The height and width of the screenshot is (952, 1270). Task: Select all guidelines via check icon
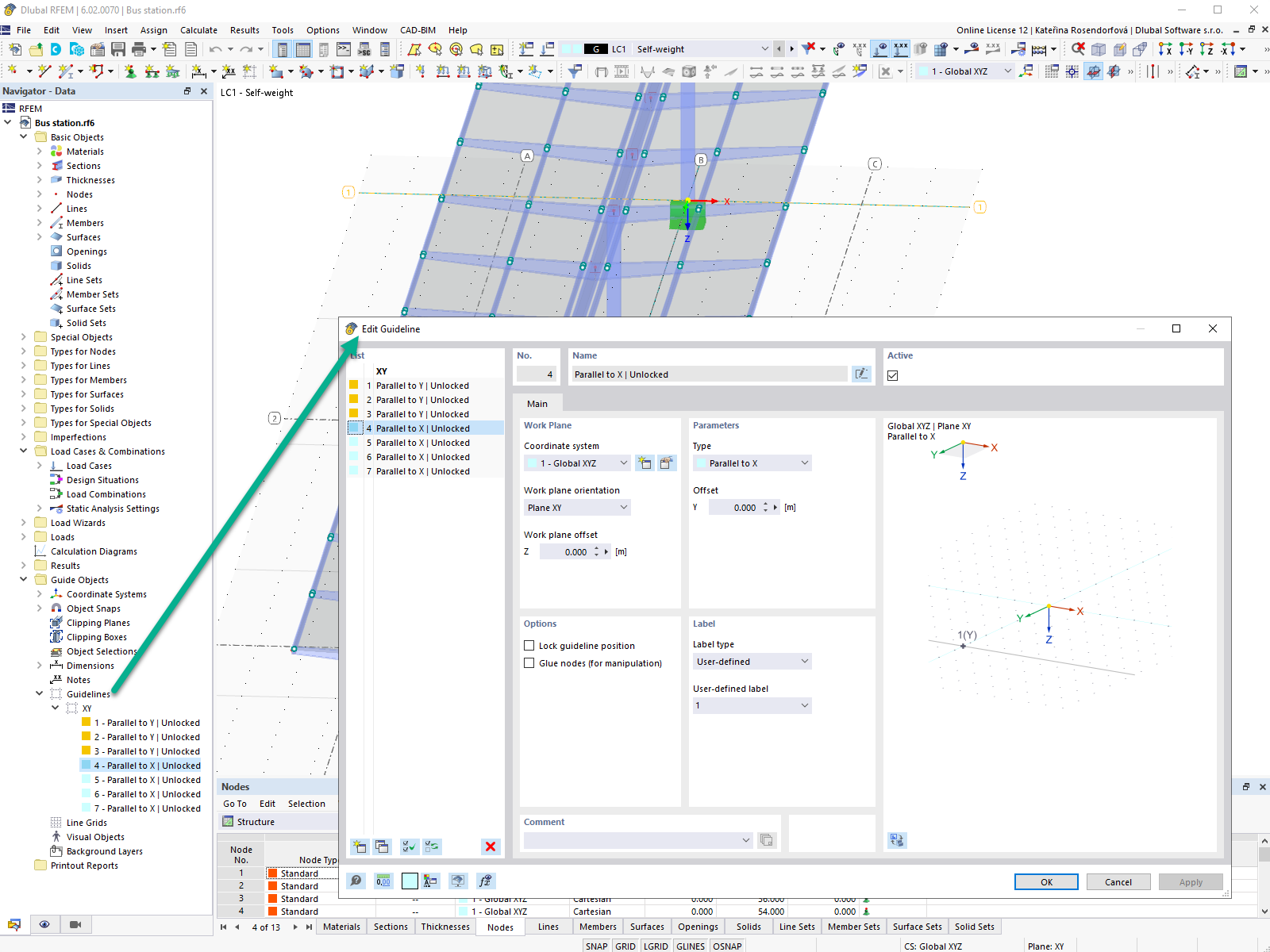click(x=409, y=846)
